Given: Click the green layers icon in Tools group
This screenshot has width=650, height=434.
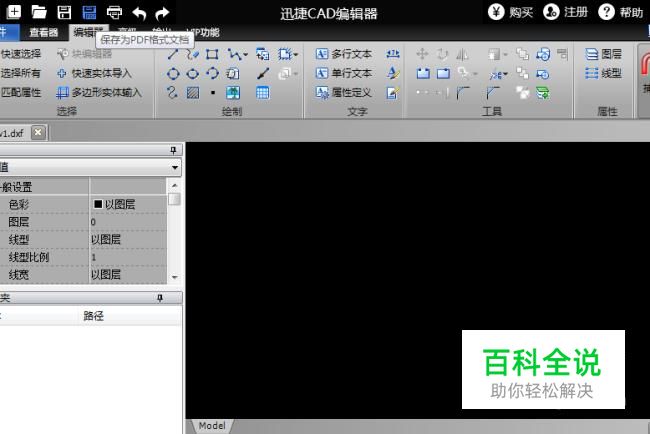Looking at the screenshot, I should (x=543, y=93).
